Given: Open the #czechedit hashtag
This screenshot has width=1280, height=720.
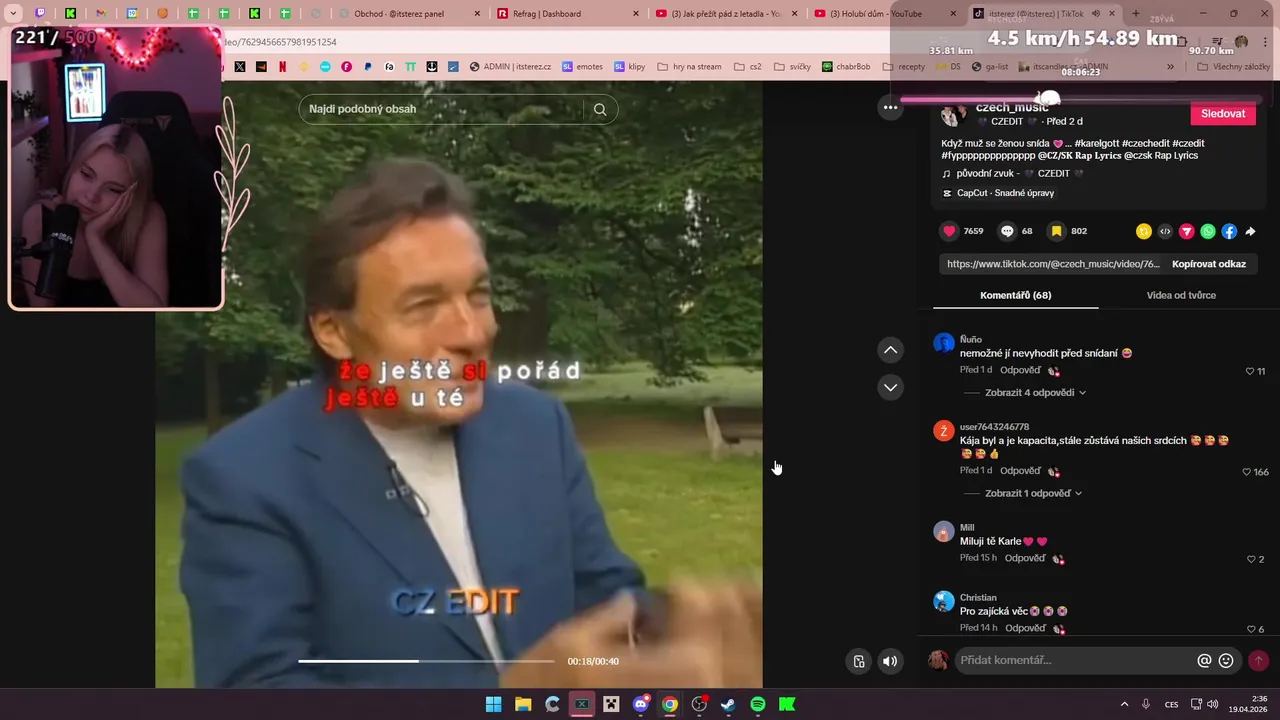Looking at the screenshot, I should coord(1145,143).
